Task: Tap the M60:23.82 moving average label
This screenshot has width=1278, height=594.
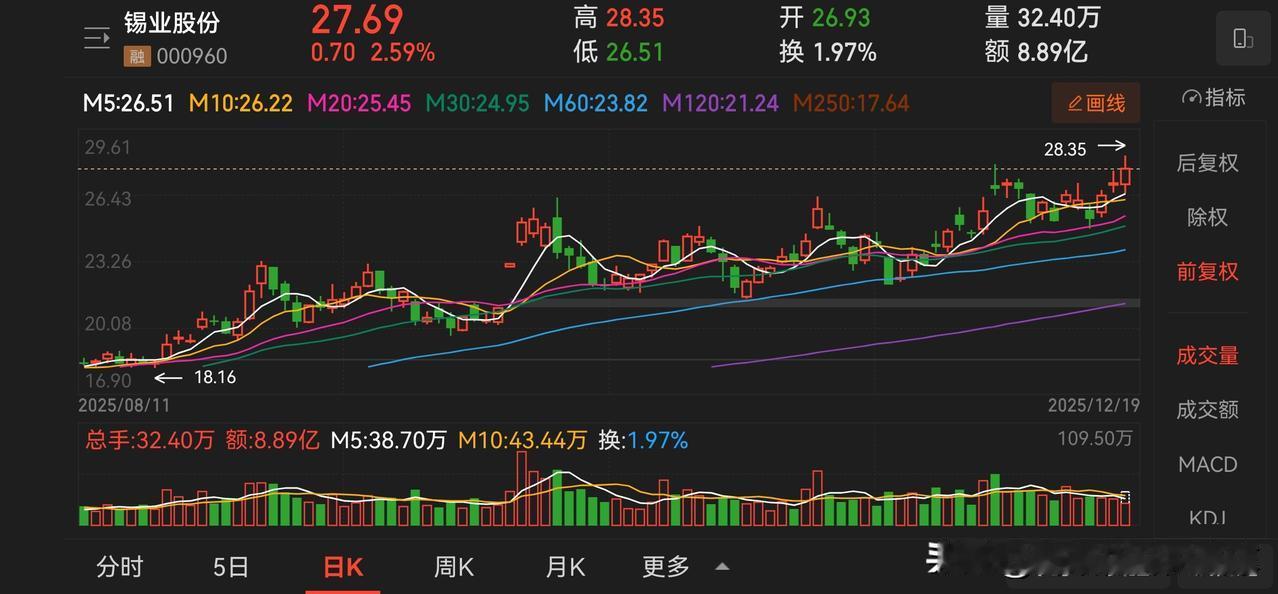Action: [595, 103]
